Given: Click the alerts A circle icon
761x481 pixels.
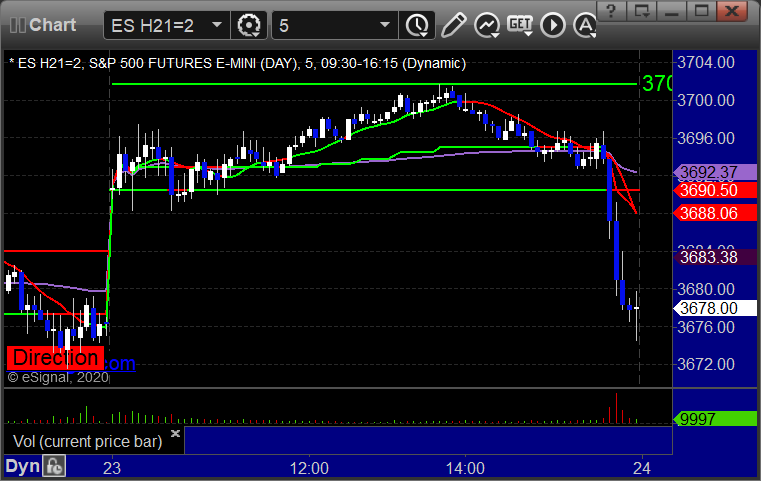Looking at the screenshot, I should (585, 25).
